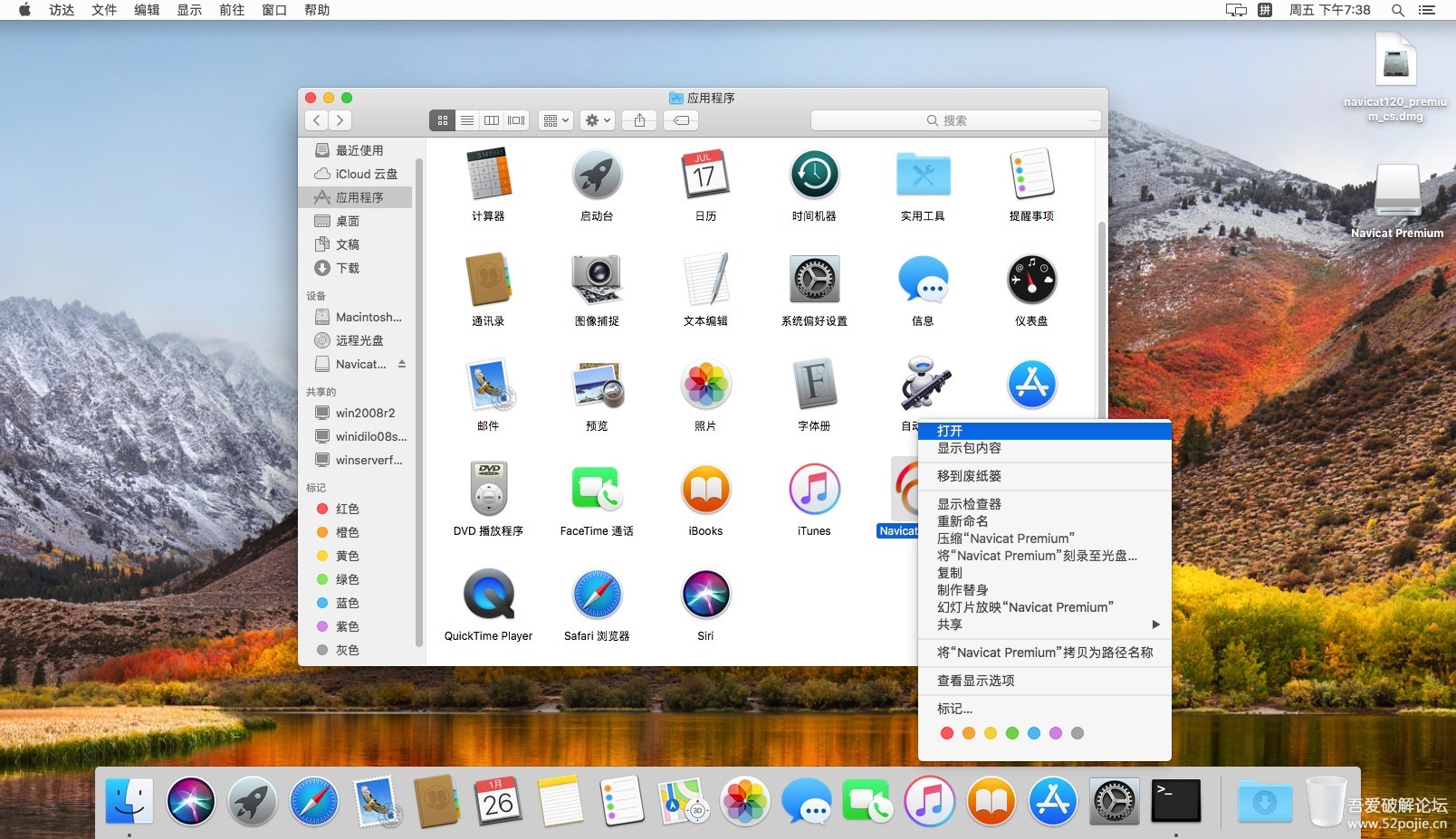Image resolution: width=1456 pixels, height=839 pixels.
Task: Click the edit tags button in Finder toolbar
Action: pyautogui.click(x=681, y=120)
